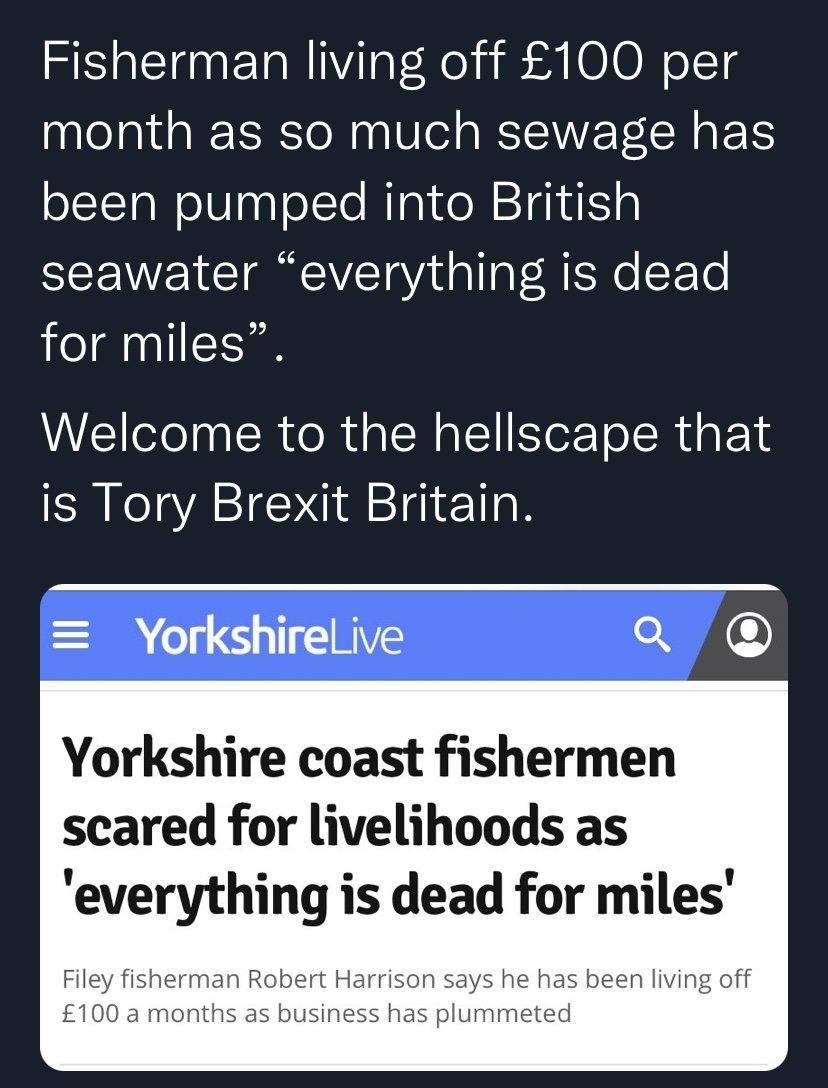Click the divider line beneath the article summary
The image size is (828, 1088).
pos(414,1064)
